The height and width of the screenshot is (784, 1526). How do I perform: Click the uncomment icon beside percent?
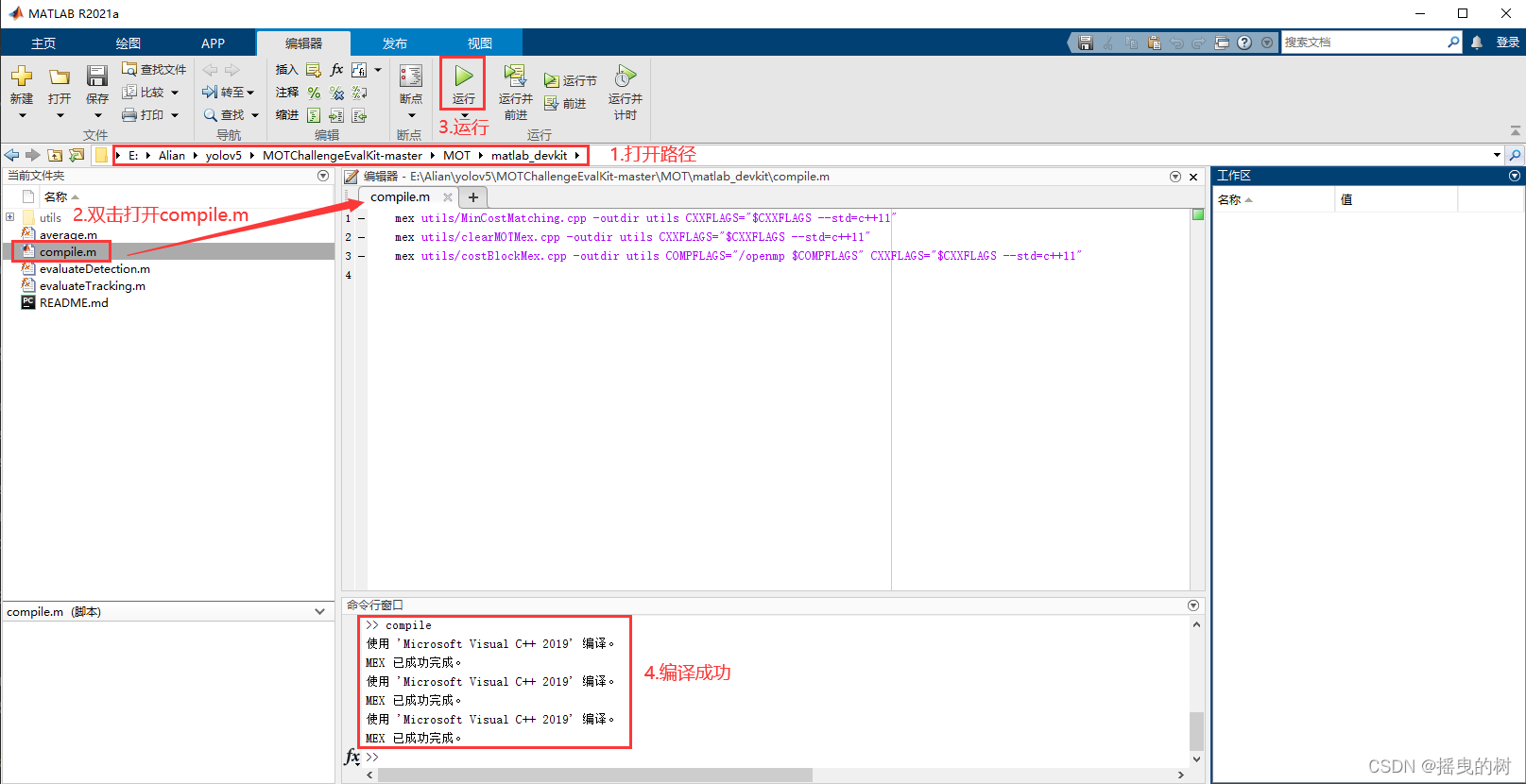coord(336,93)
